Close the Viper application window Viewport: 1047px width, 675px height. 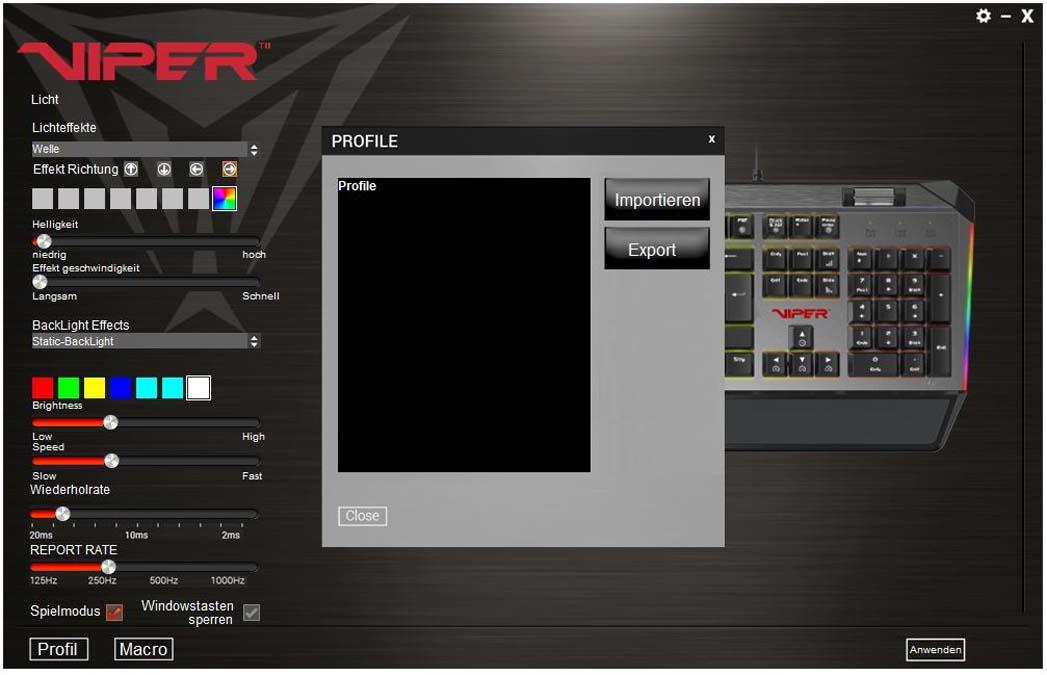click(x=1027, y=16)
